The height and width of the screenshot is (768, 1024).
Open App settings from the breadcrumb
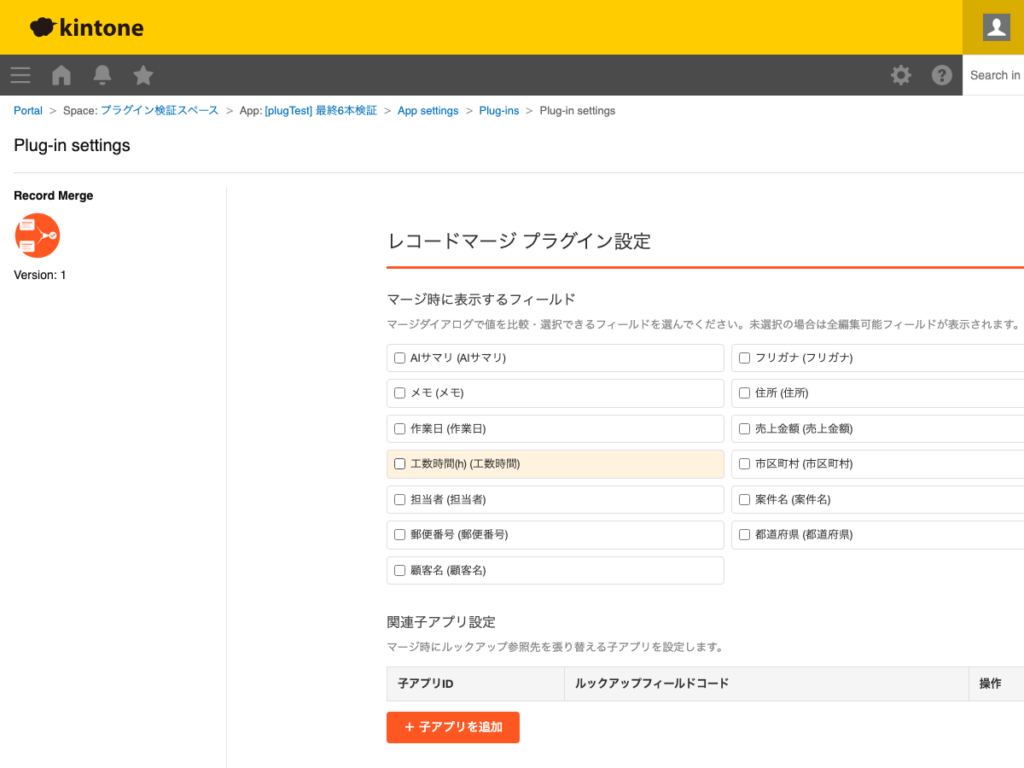pyautogui.click(x=428, y=110)
